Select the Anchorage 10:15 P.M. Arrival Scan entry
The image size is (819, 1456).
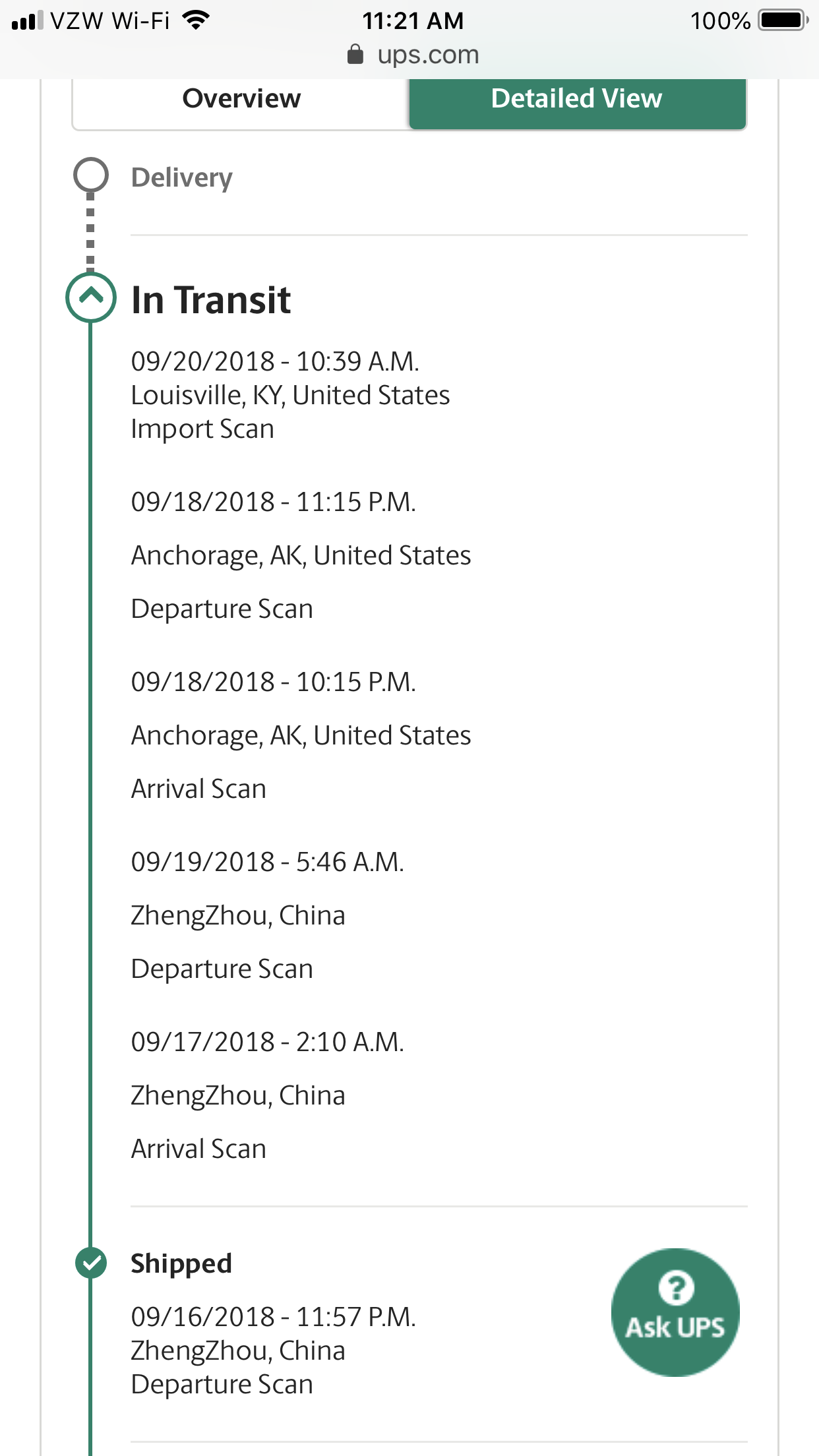(301, 735)
